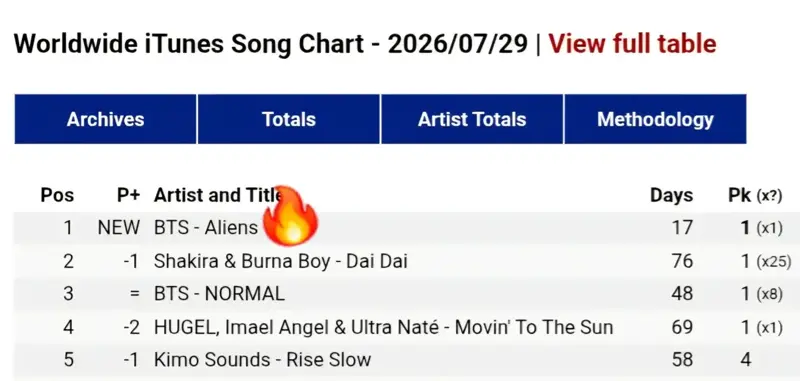Click the P+ column header
Viewport: 800px width, 381px height.
click(128, 195)
